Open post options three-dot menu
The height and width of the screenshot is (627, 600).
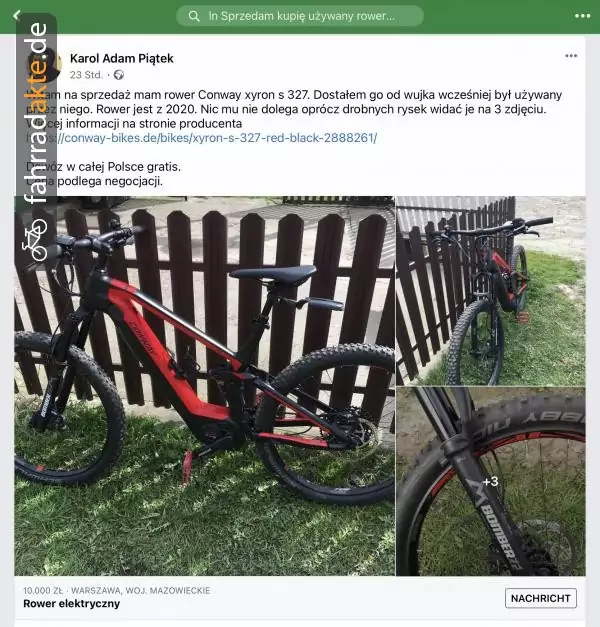point(571,56)
